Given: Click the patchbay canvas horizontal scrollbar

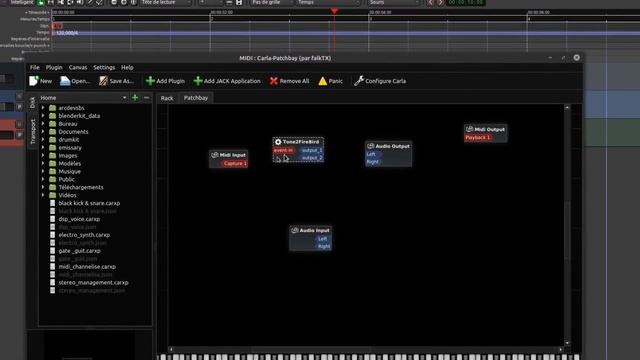Looking at the screenshot, I should 366,349.
